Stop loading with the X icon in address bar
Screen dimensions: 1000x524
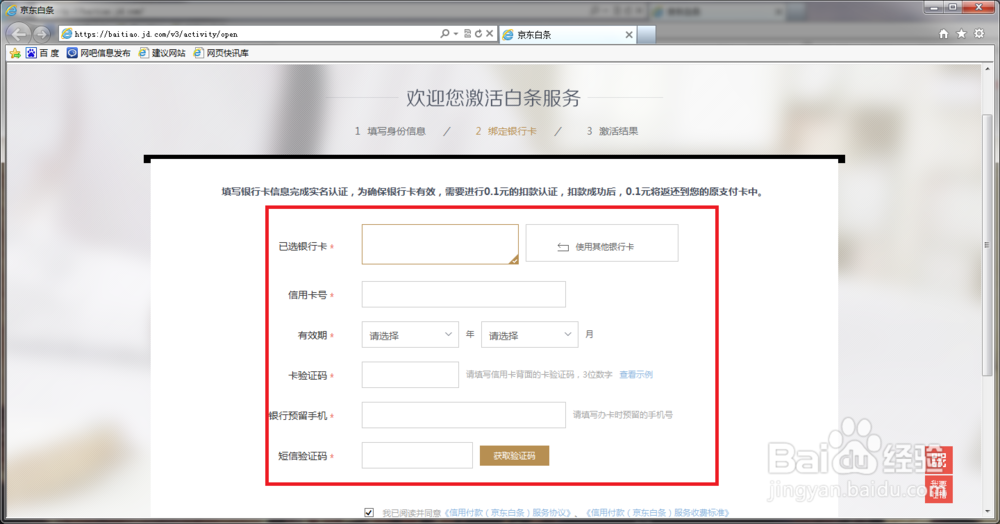(x=490, y=33)
